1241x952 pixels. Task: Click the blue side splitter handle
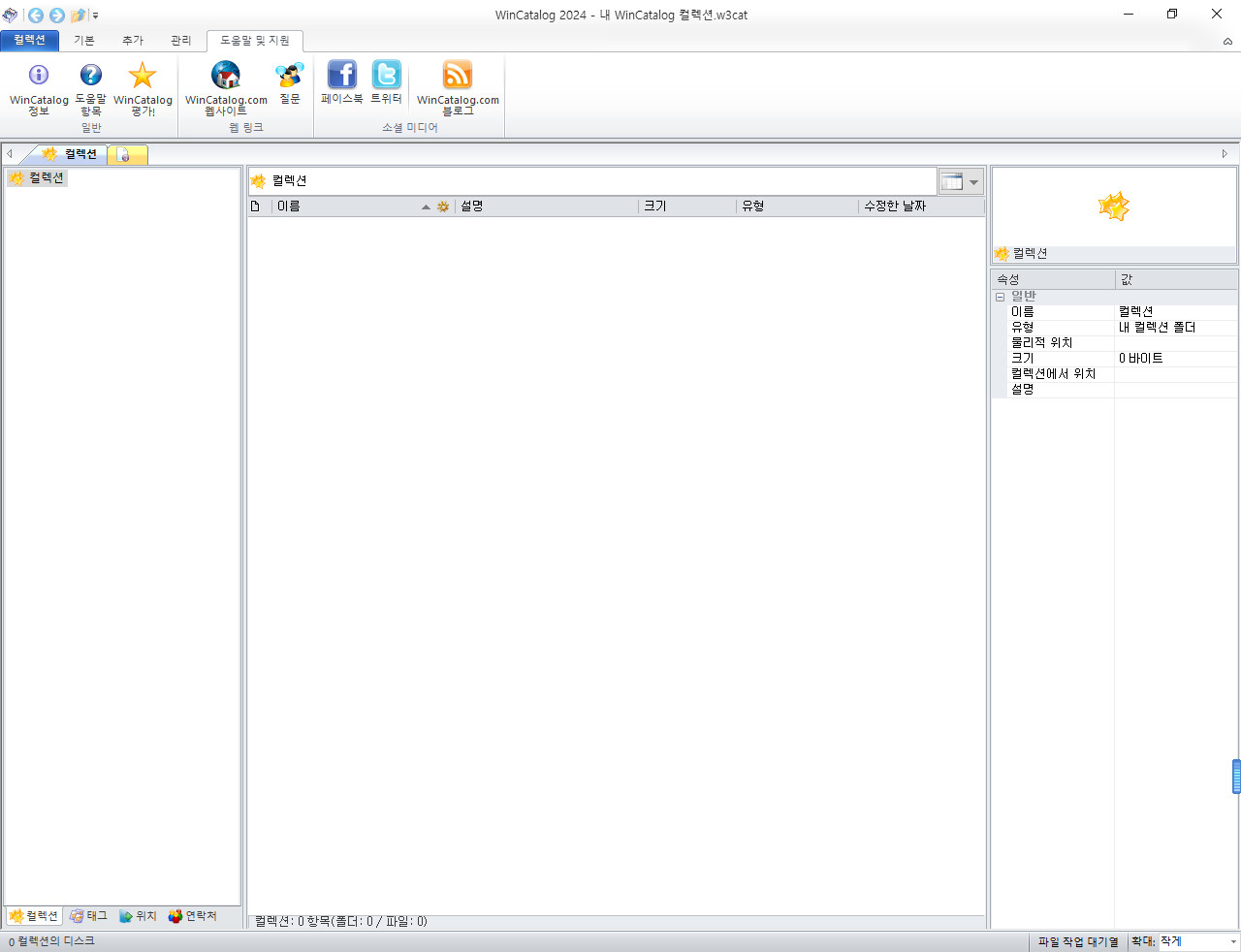[1236, 777]
